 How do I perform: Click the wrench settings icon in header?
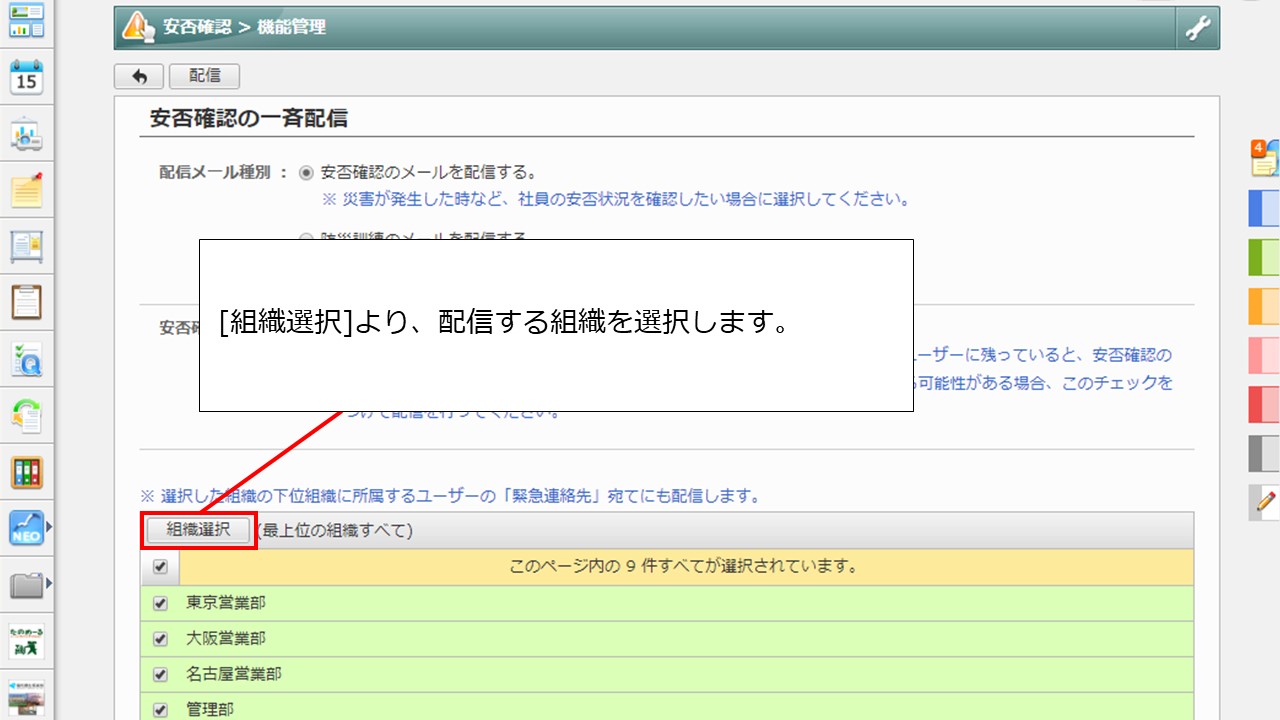tap(1197, 28)
